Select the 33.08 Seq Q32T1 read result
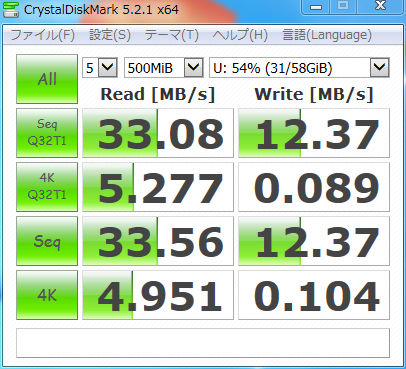This screenshot has height=369, width=406. tap(158, 133)
